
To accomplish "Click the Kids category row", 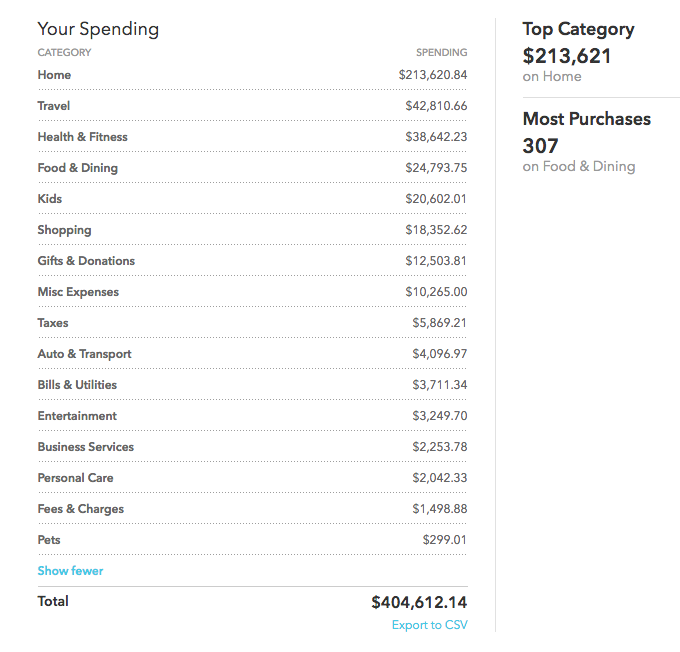I will click(50, 199).
